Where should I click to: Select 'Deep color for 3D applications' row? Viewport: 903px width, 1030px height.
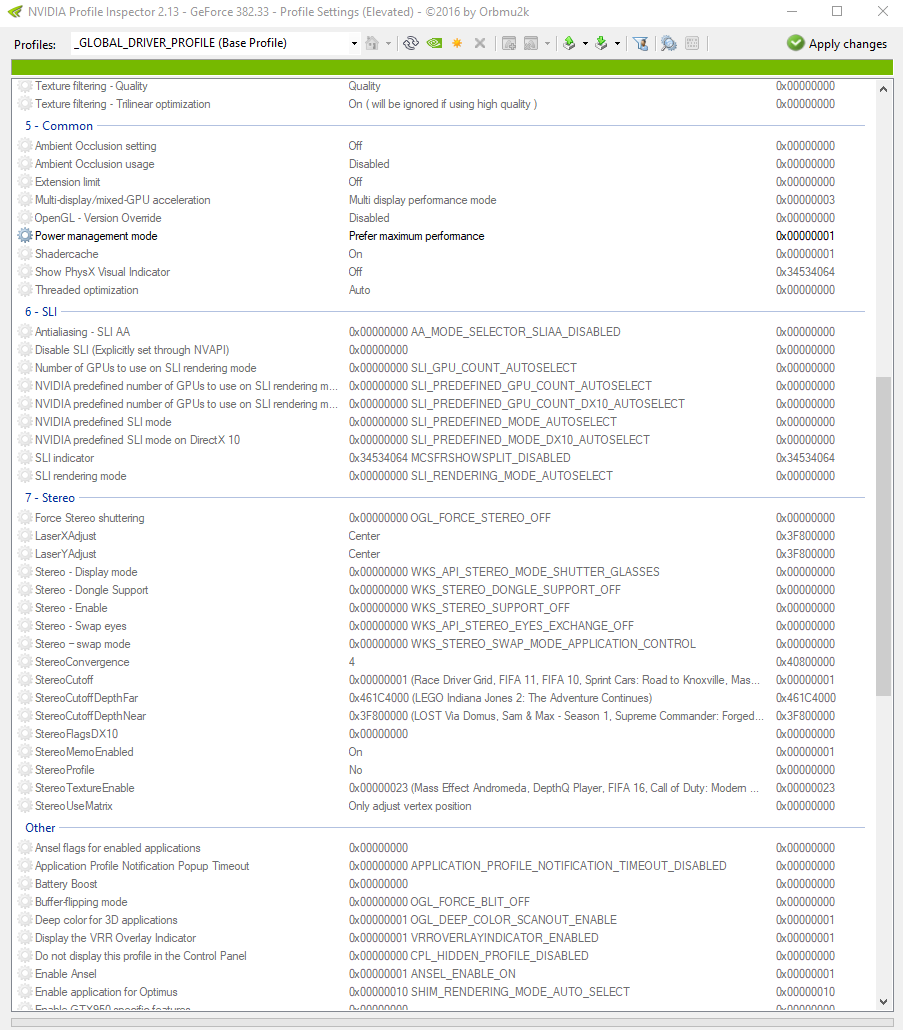pos(443,920)
